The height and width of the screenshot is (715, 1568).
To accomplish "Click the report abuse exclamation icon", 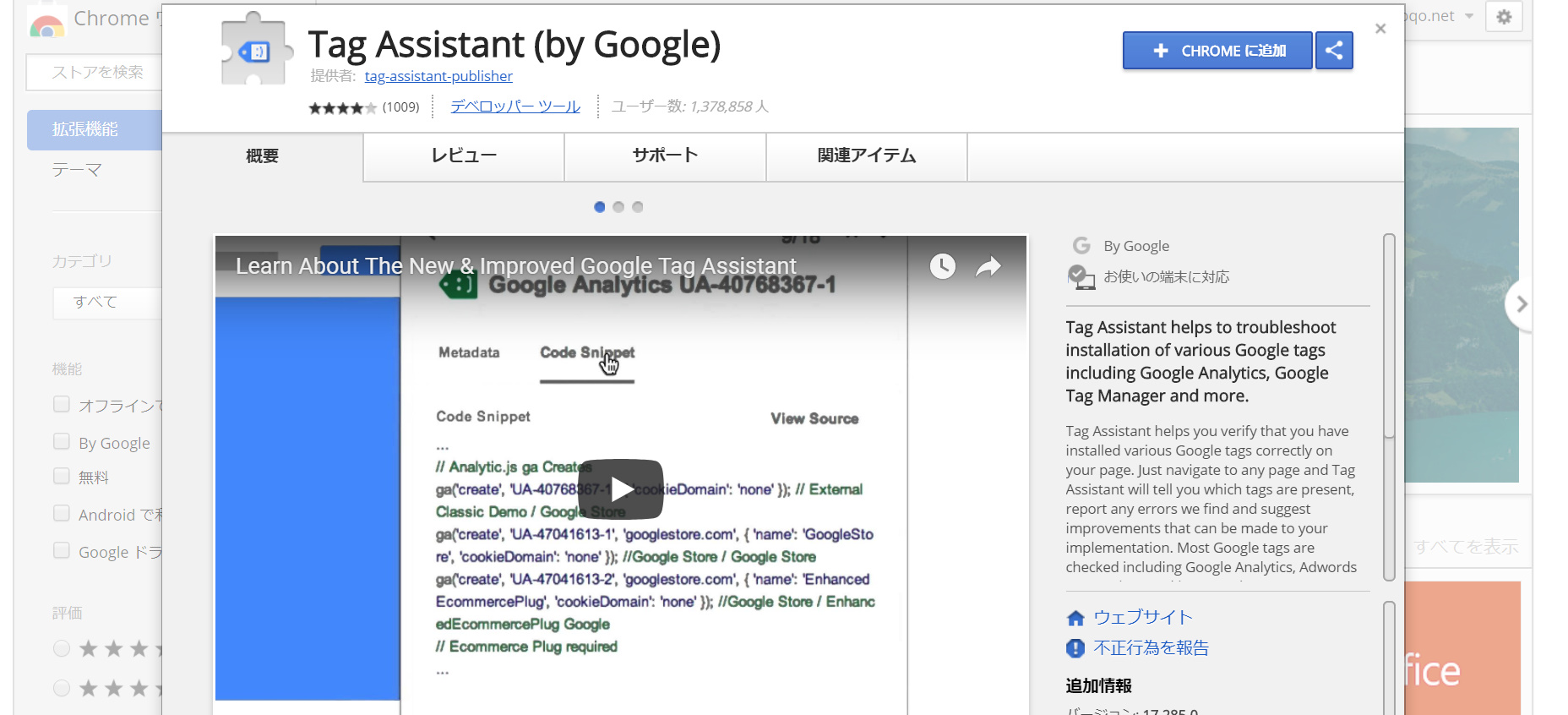I will (x=1075, y=648).
